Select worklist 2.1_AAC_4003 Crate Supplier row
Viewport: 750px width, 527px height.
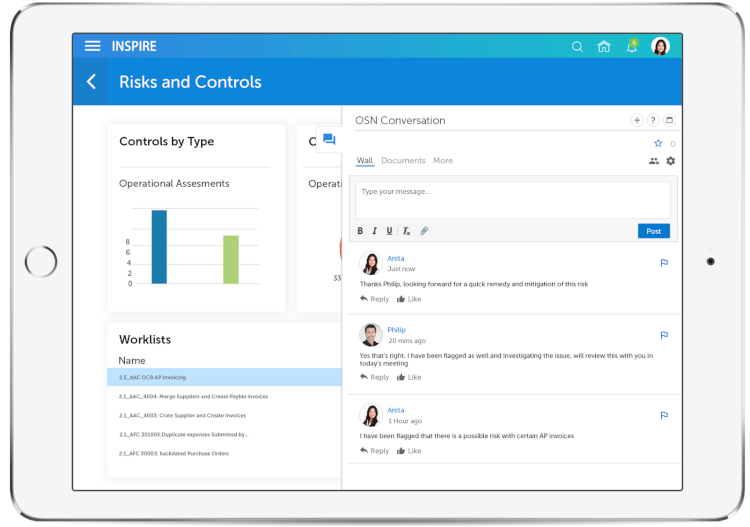pyautogui.click(x=224, y=416)
